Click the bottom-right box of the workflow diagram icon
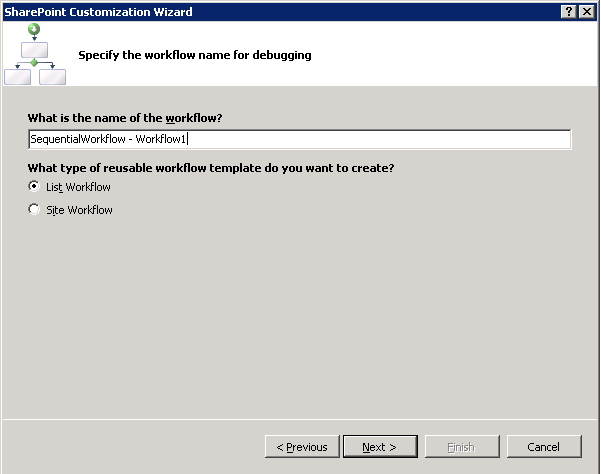The image size is (601, 474). point(52,76)
